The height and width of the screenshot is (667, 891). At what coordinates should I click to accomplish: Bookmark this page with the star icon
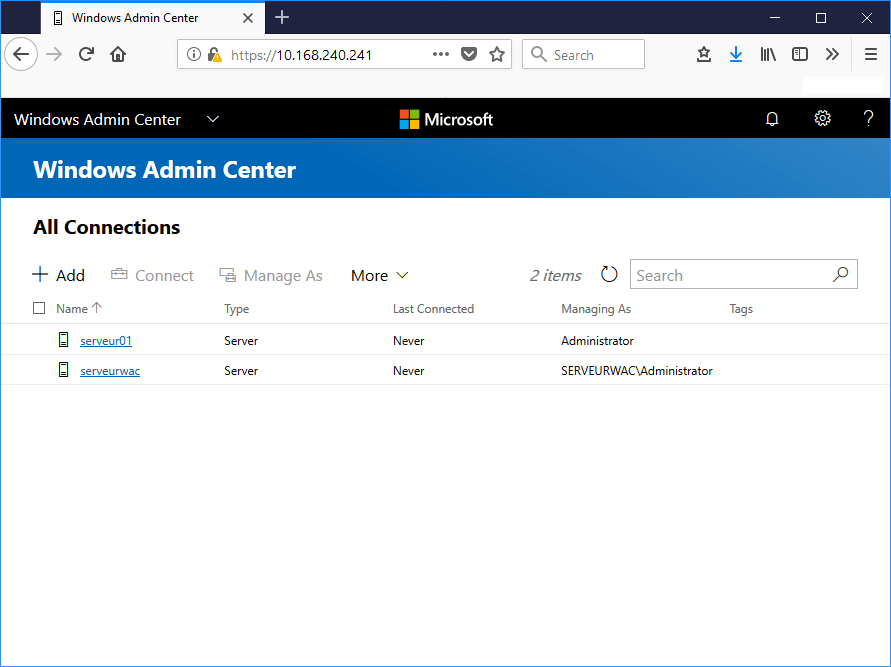(497, 55)
